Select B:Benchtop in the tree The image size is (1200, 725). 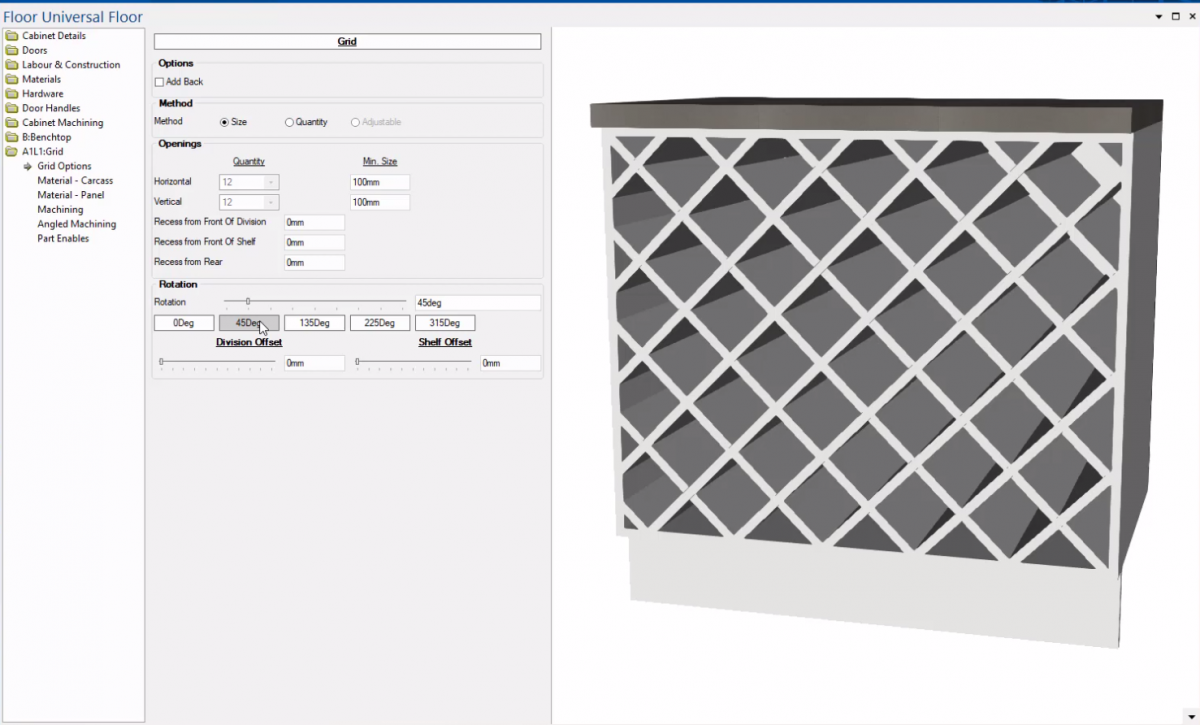point(47,137)
